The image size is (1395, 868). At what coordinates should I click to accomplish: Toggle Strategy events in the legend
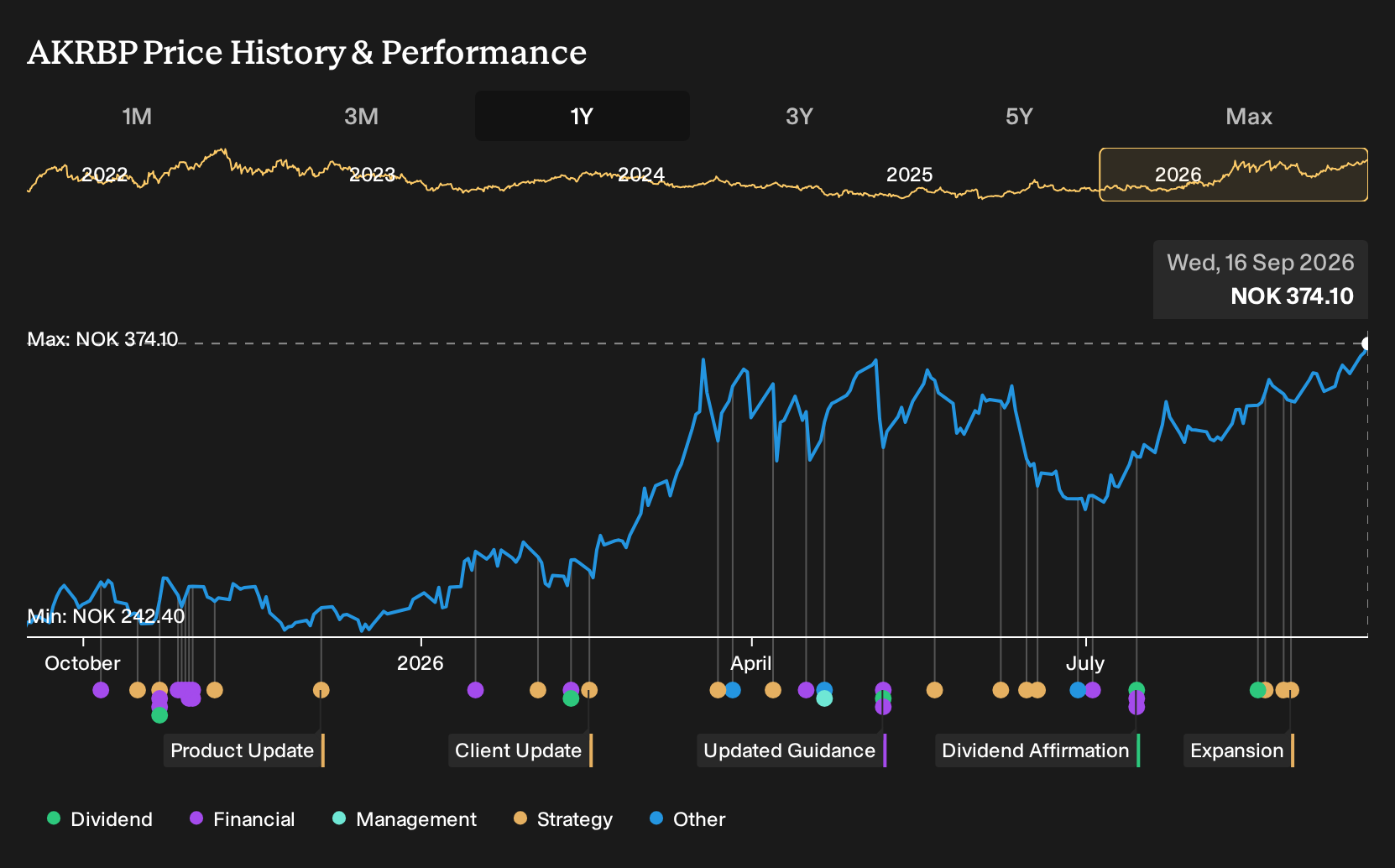(563, 819)
